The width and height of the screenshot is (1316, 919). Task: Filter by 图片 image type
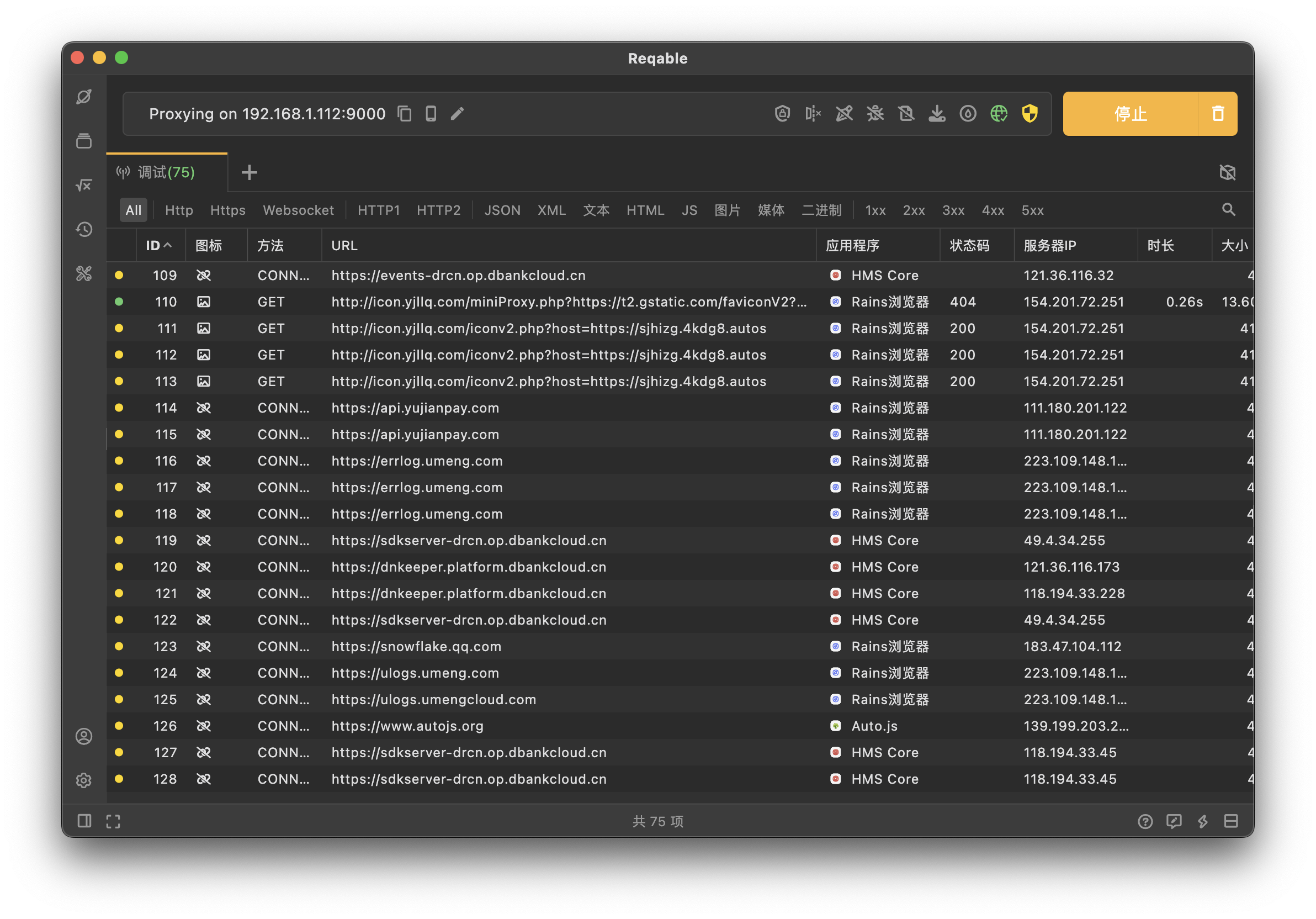coord(728,210)
